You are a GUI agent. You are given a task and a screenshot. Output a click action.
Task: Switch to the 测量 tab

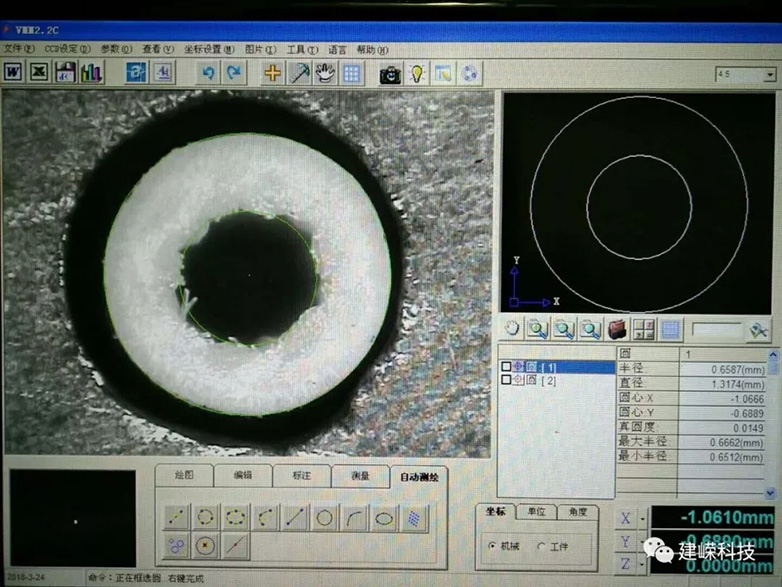360,476
